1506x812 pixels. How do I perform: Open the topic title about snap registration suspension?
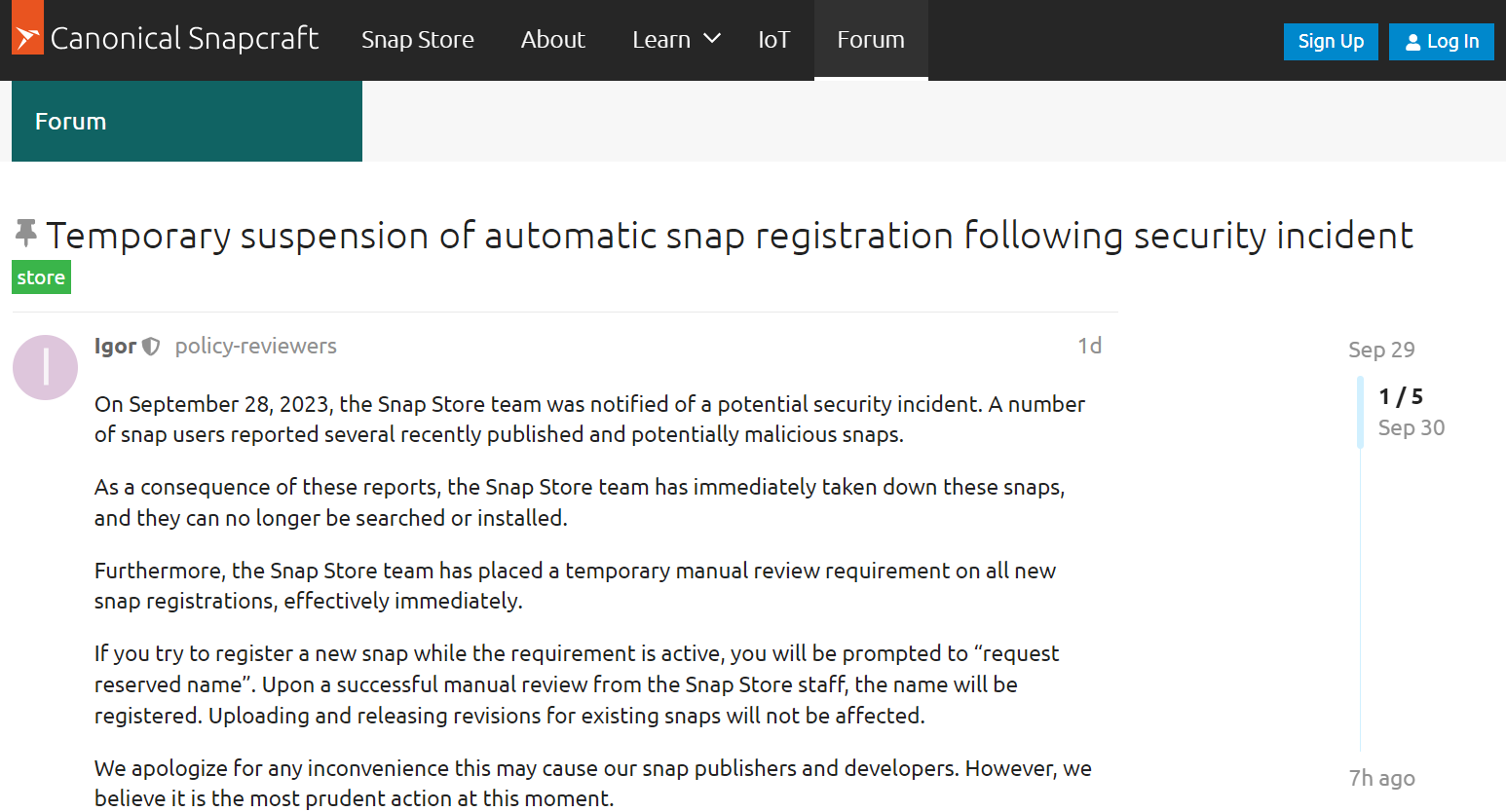[730, 236]
